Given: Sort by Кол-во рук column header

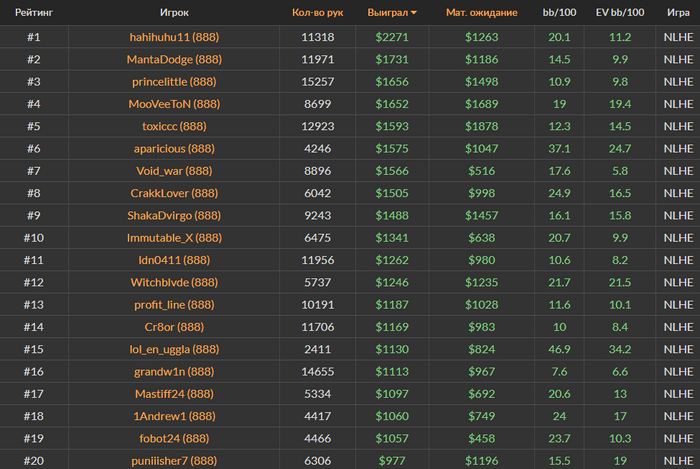Looking at the screenshot, I should pyautogui.click(x=317, y=12).
